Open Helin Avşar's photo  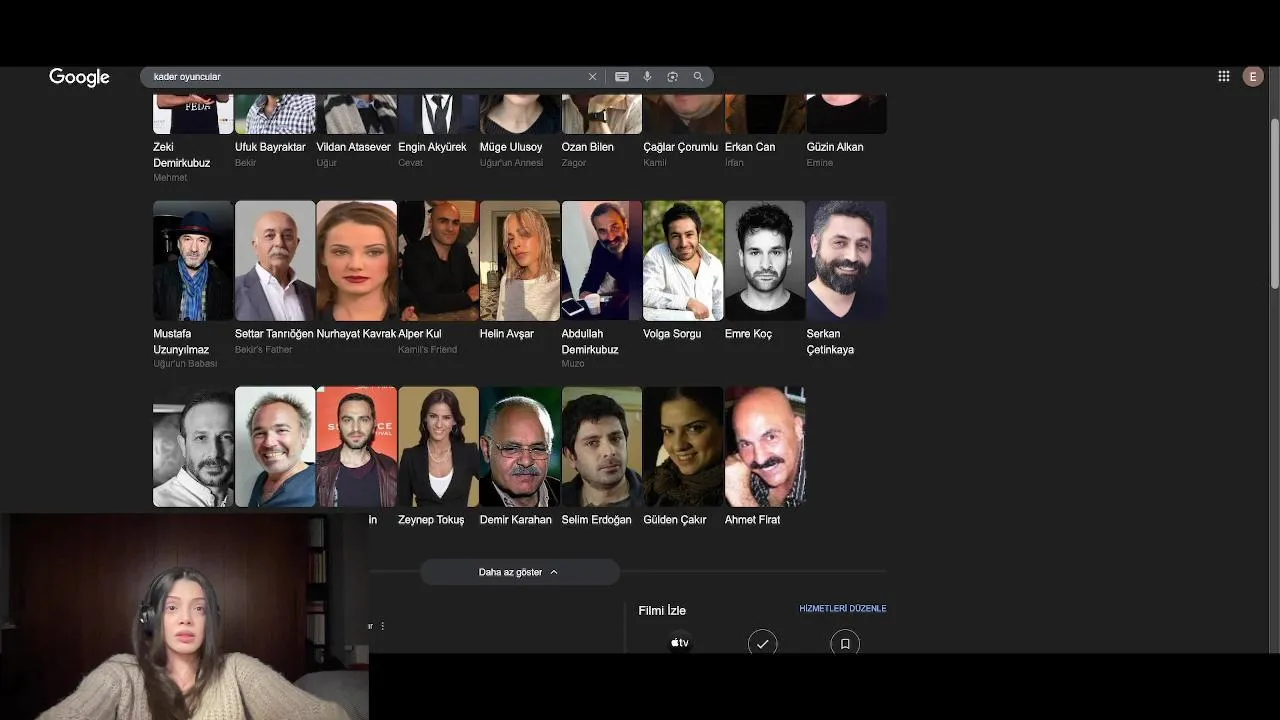pos(520,261)
